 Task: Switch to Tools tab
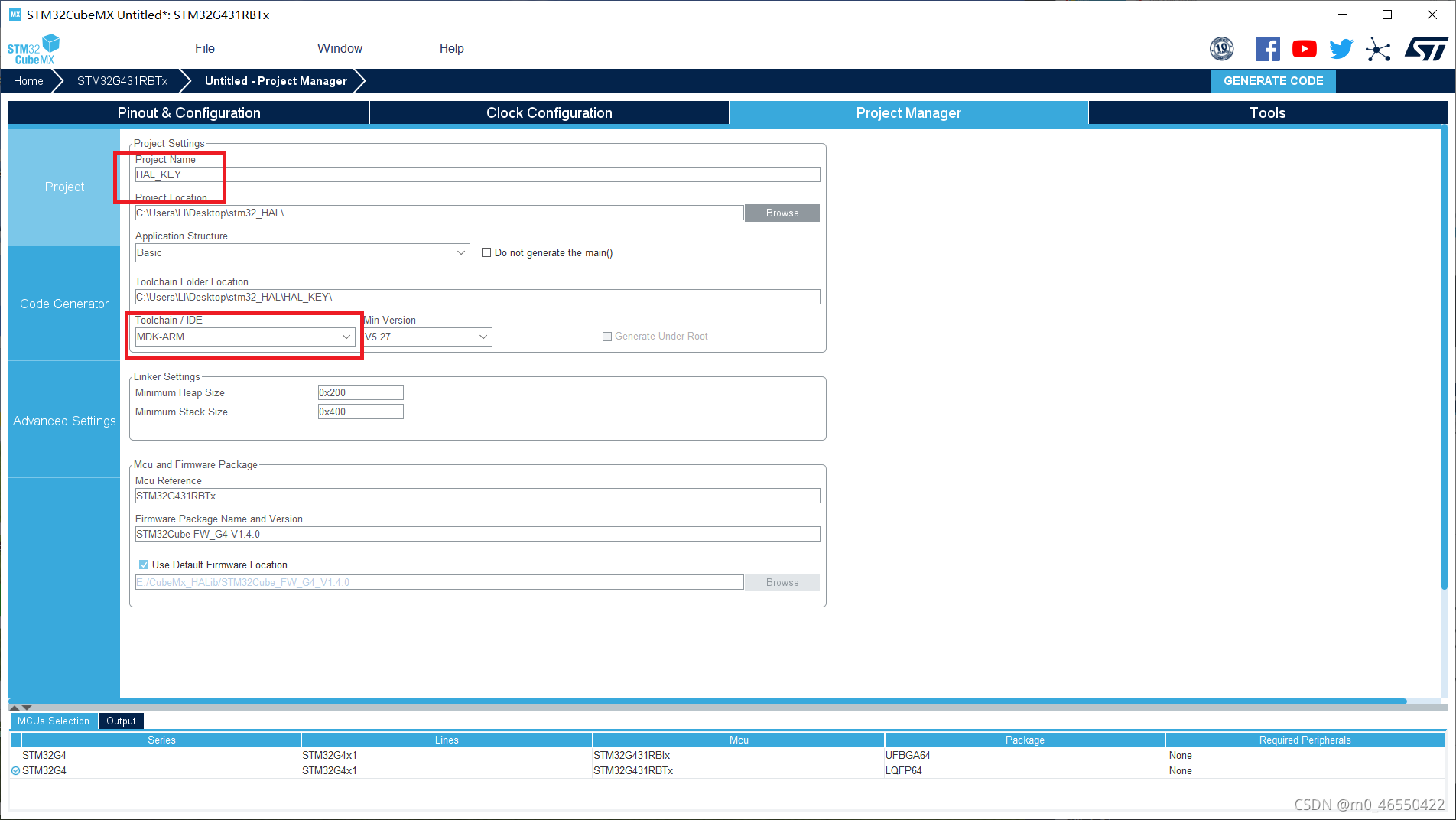pos(1267,112)
